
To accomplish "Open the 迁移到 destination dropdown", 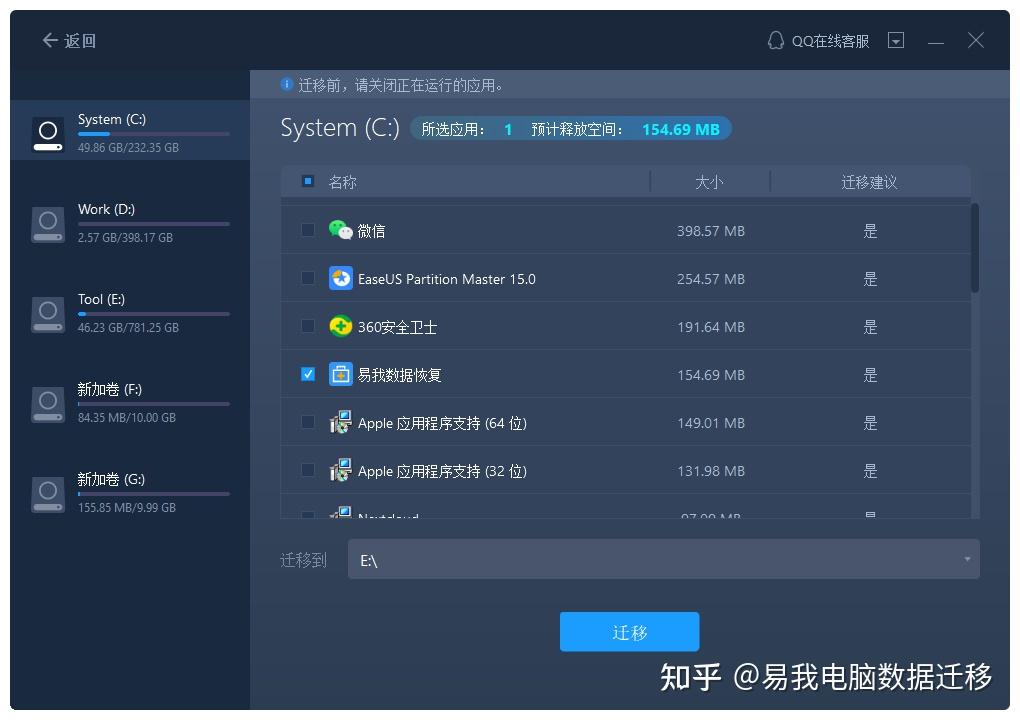I will pos(664,559).
